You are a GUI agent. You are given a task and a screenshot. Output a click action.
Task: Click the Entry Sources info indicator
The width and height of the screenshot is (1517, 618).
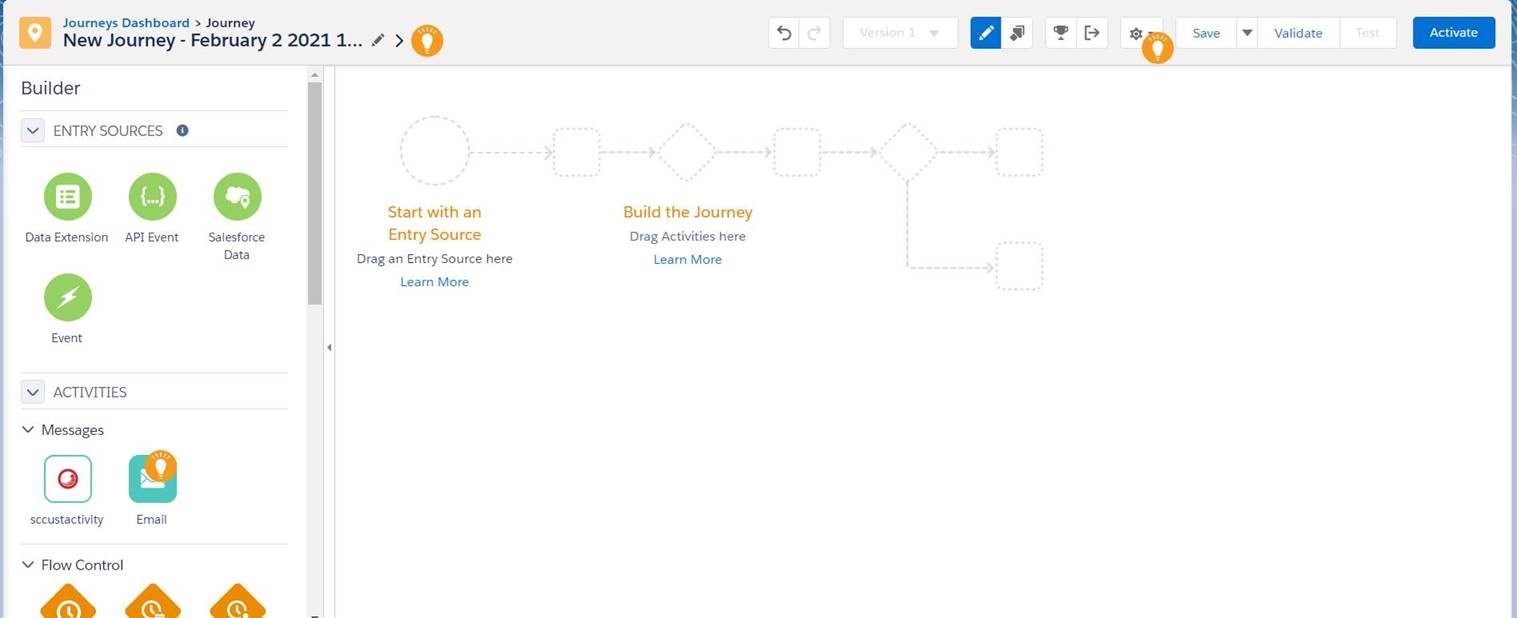click(182, 130)
